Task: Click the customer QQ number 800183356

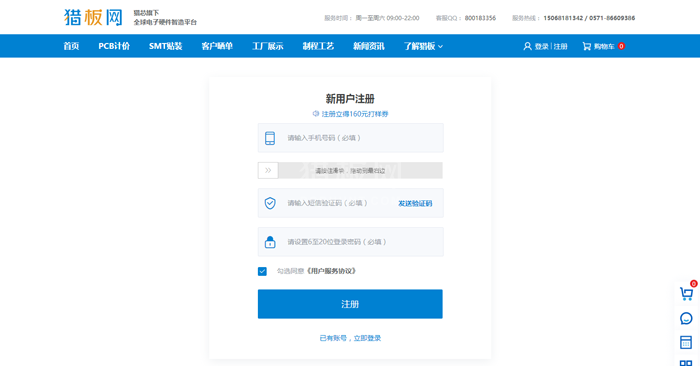Action: pos(480,18)
